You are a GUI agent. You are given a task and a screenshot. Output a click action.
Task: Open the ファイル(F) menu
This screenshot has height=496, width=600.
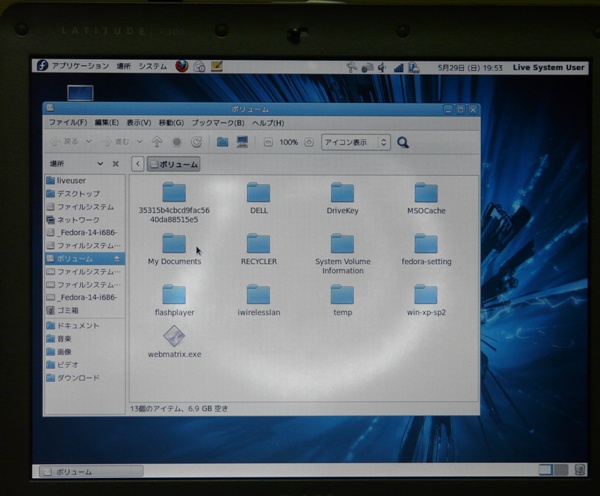[68, 123]
